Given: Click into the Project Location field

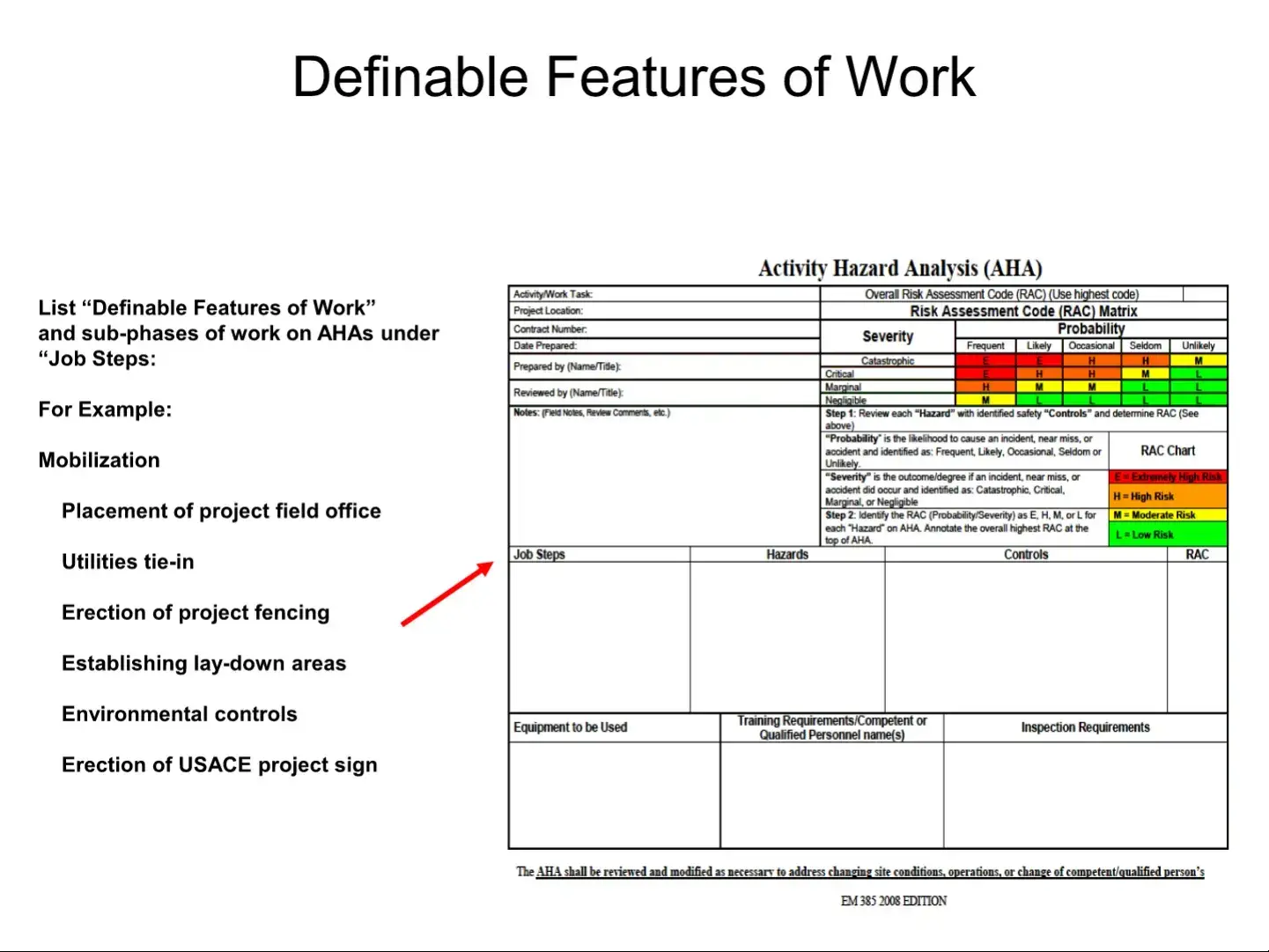Looking at the screenshot, I should [x=705, y=311].
